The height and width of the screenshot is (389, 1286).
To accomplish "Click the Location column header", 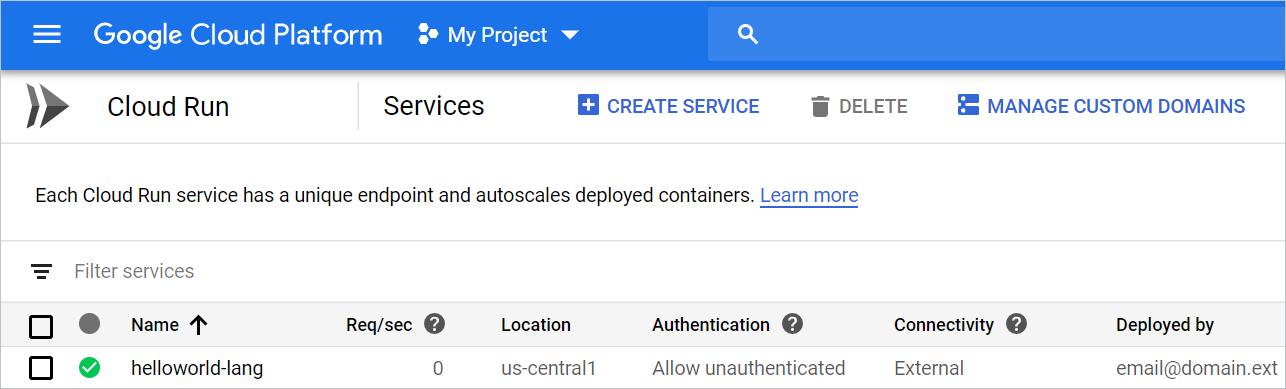I will tap(536, 325).
